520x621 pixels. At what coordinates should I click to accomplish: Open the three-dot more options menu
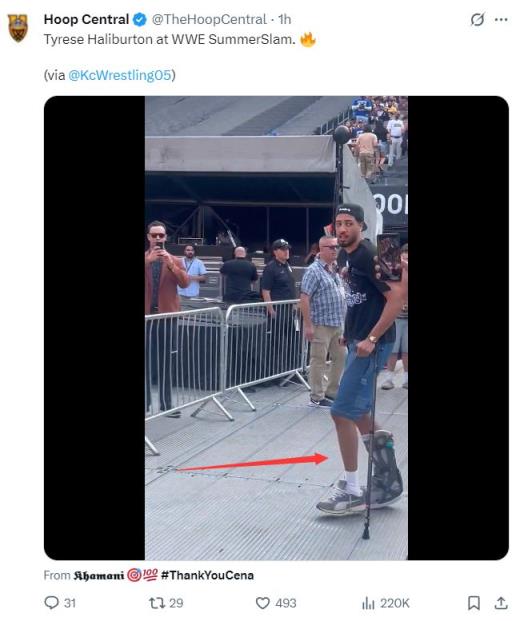pos(501,19)
